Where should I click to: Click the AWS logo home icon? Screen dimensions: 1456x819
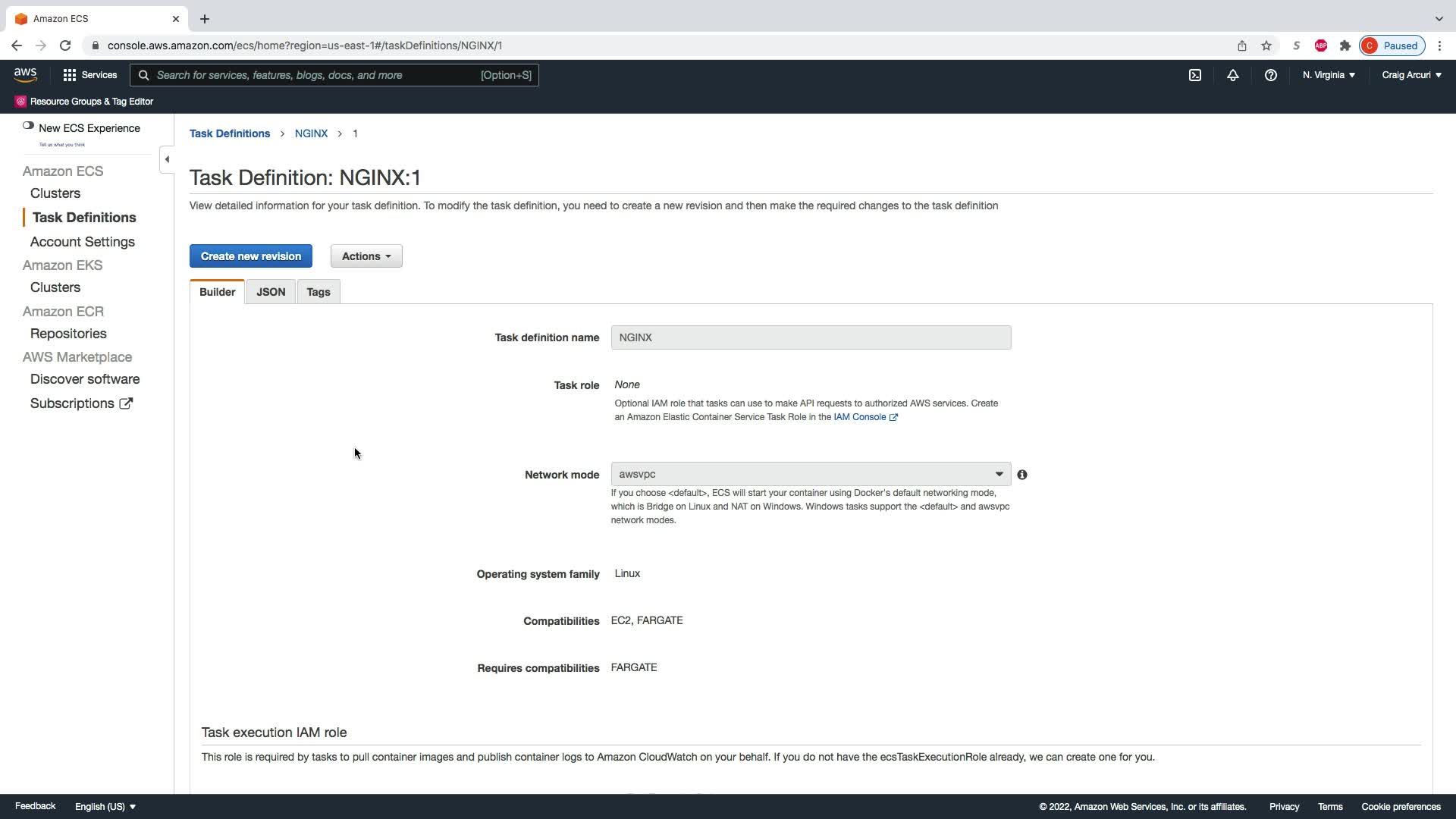point(25,74)
